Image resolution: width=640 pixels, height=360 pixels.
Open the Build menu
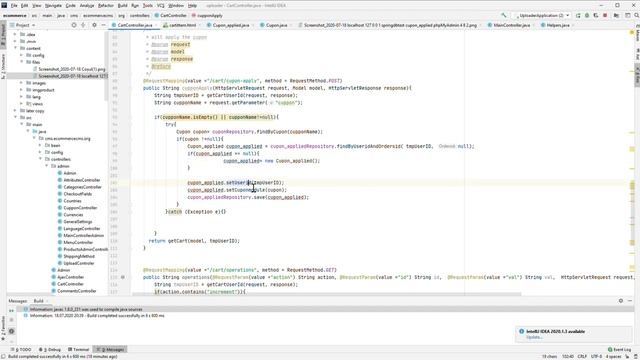pyautogui.click(x=122, y=6)
